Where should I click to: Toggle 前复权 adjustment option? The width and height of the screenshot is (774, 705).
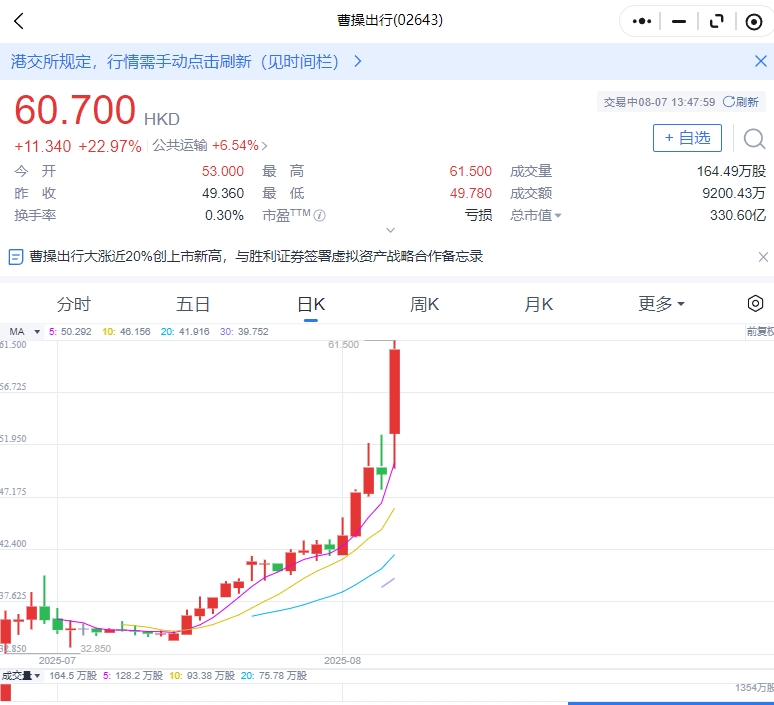pyautogui.click(x=760, y=332)
